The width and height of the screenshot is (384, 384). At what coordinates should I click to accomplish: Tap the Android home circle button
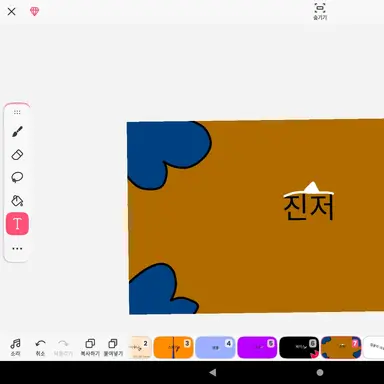[x=320, y=372]
